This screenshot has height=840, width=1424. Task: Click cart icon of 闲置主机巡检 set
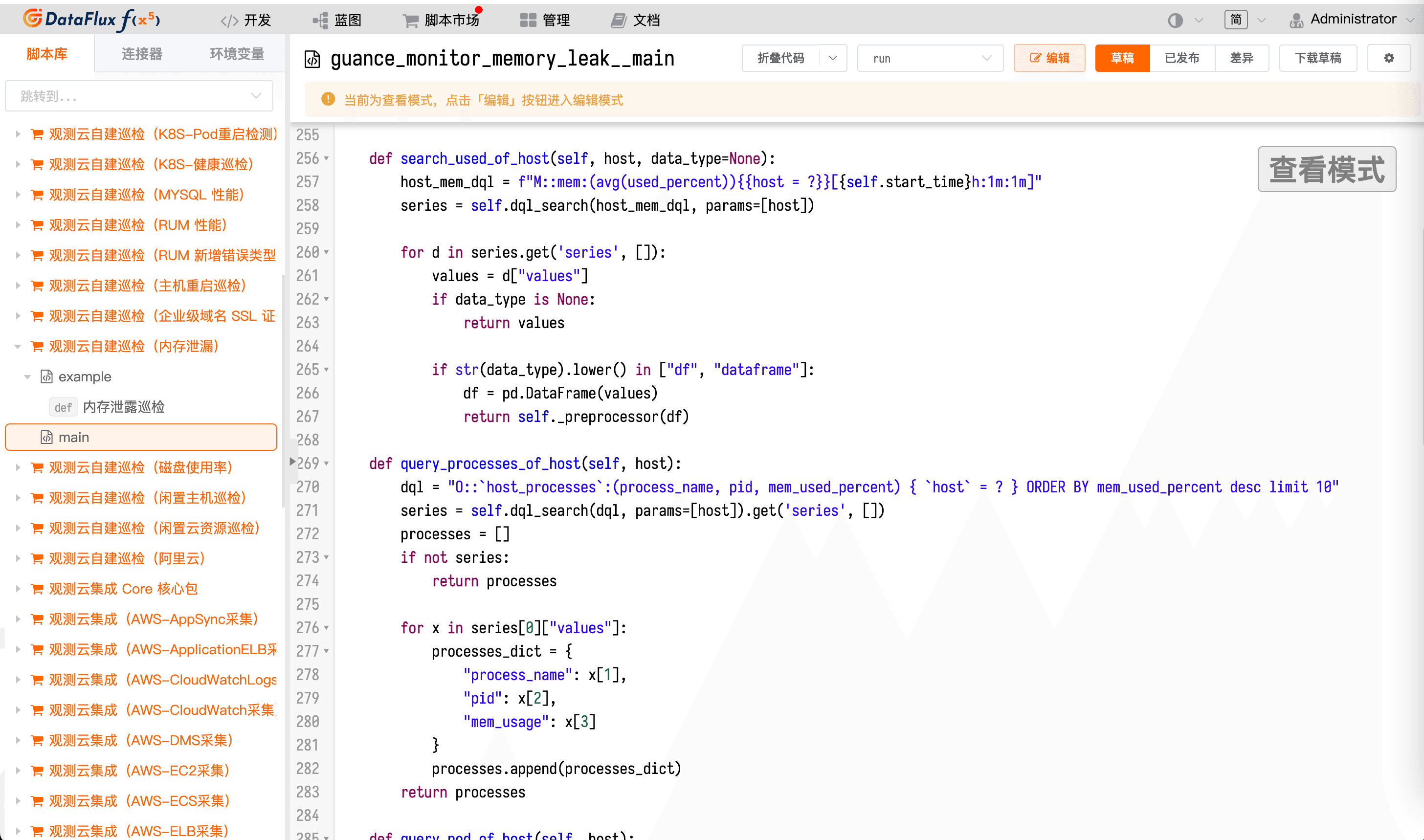click(x=37, y=498)
